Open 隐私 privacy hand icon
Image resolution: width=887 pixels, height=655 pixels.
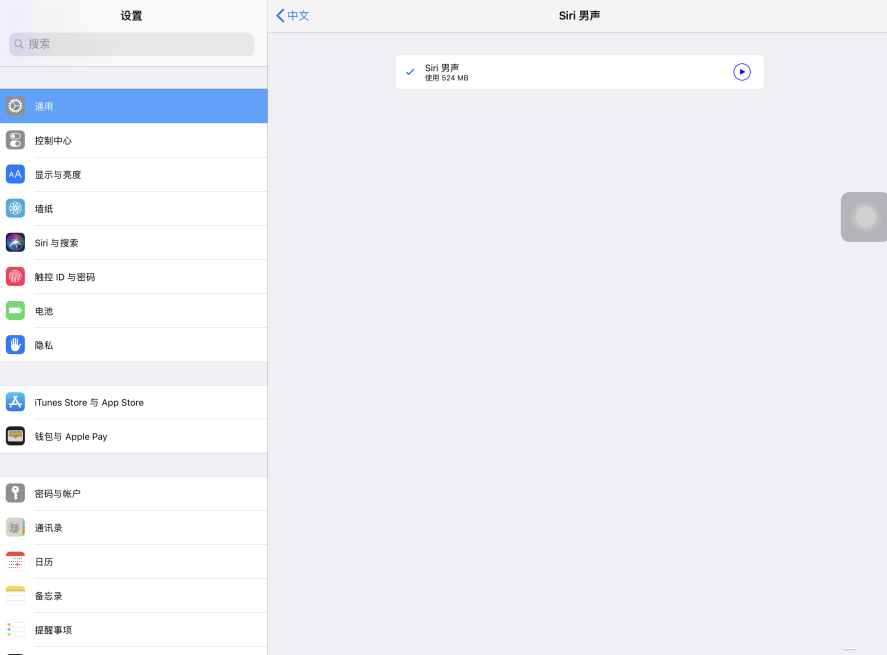pos(15,344)
